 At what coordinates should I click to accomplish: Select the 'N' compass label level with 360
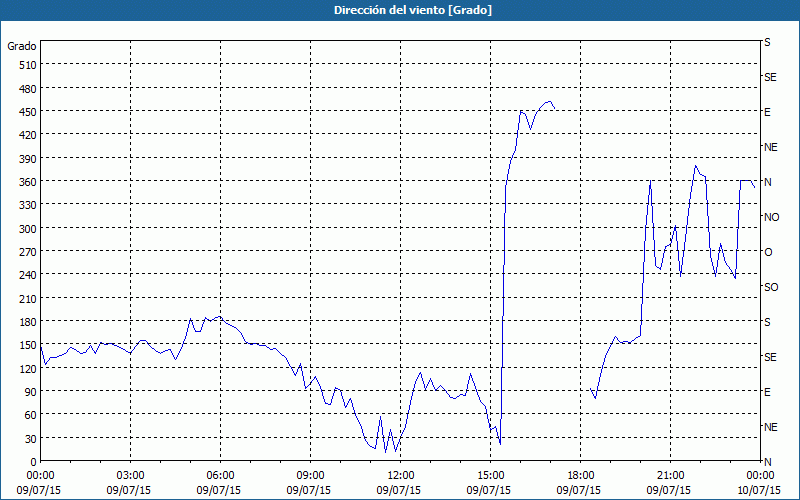click(x=767, y=182)
